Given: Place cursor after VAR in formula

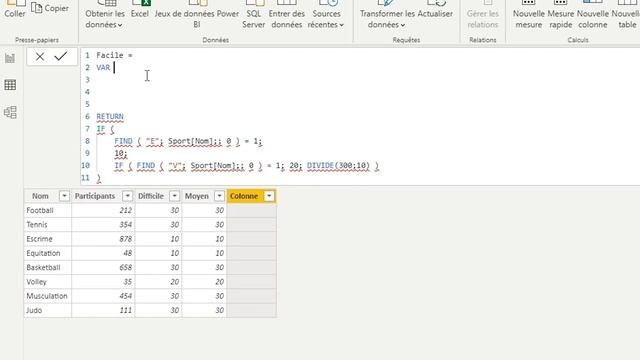Looking at the screenshot, I should point(114,68).
